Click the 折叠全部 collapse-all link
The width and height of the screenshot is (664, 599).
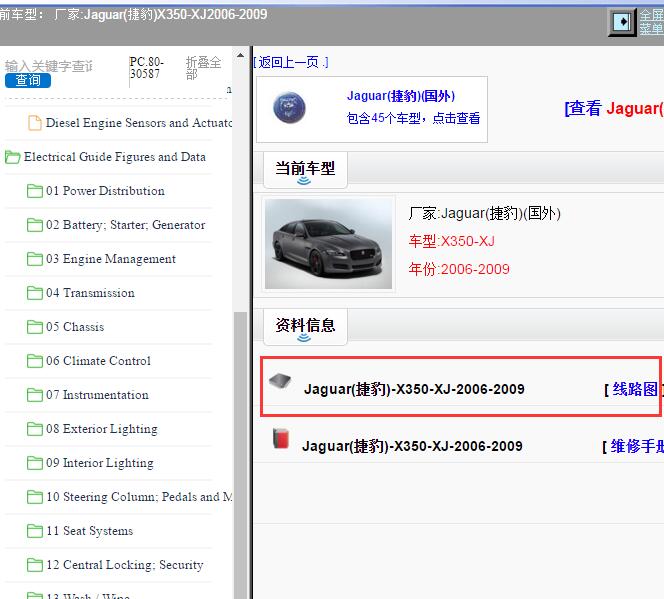tap(203, 68)
